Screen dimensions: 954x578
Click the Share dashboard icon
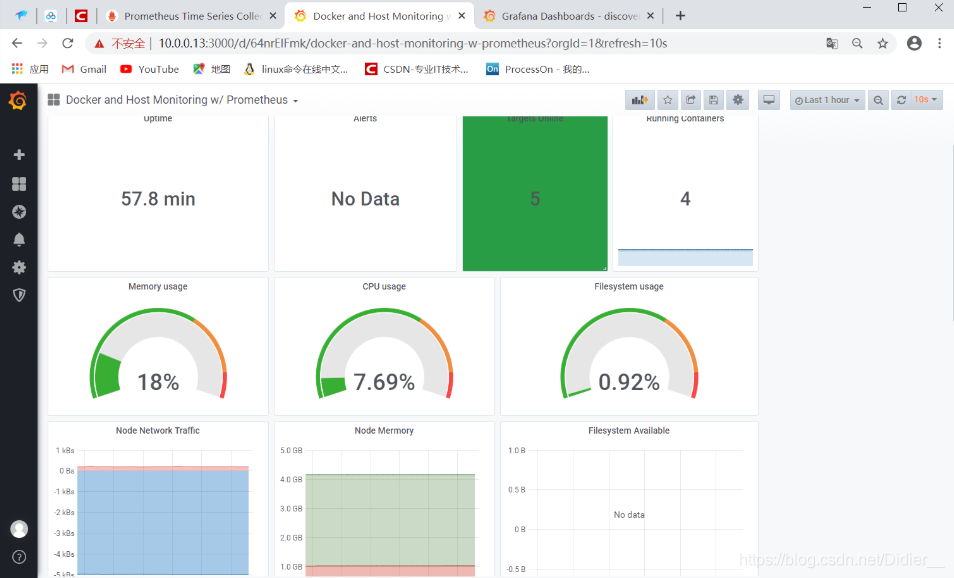[x=691, y=100]
